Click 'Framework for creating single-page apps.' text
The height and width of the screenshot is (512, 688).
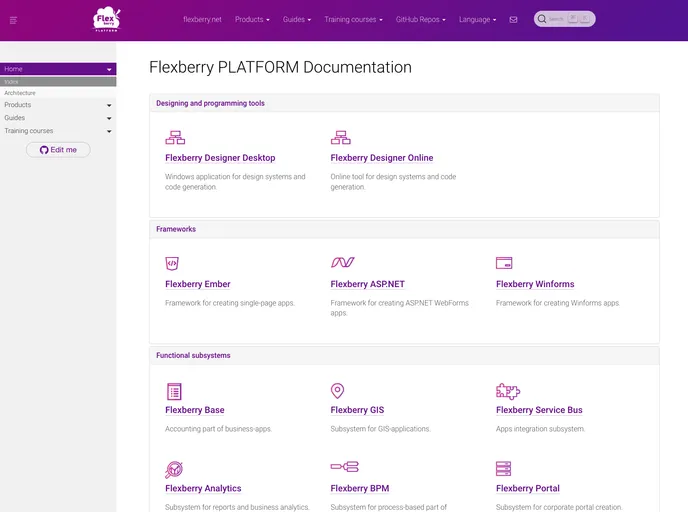coord(229,303)
